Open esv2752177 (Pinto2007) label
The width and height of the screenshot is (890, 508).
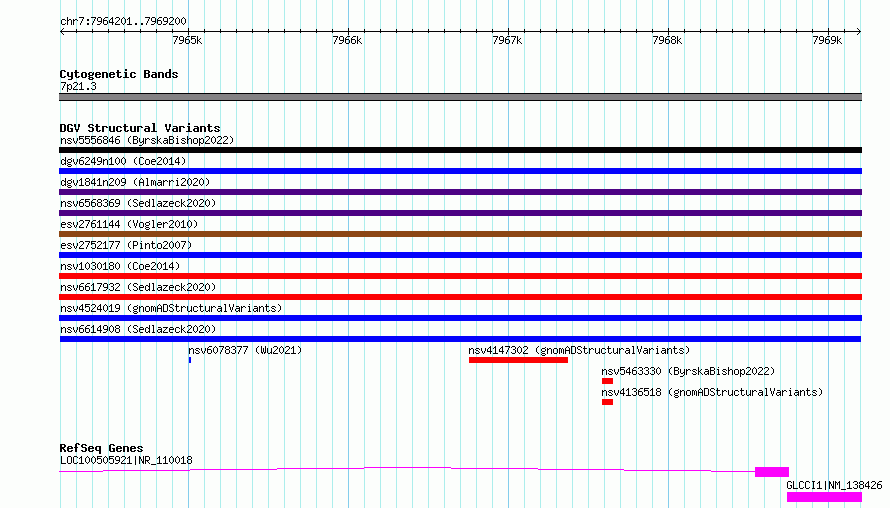tap(126, 245)
